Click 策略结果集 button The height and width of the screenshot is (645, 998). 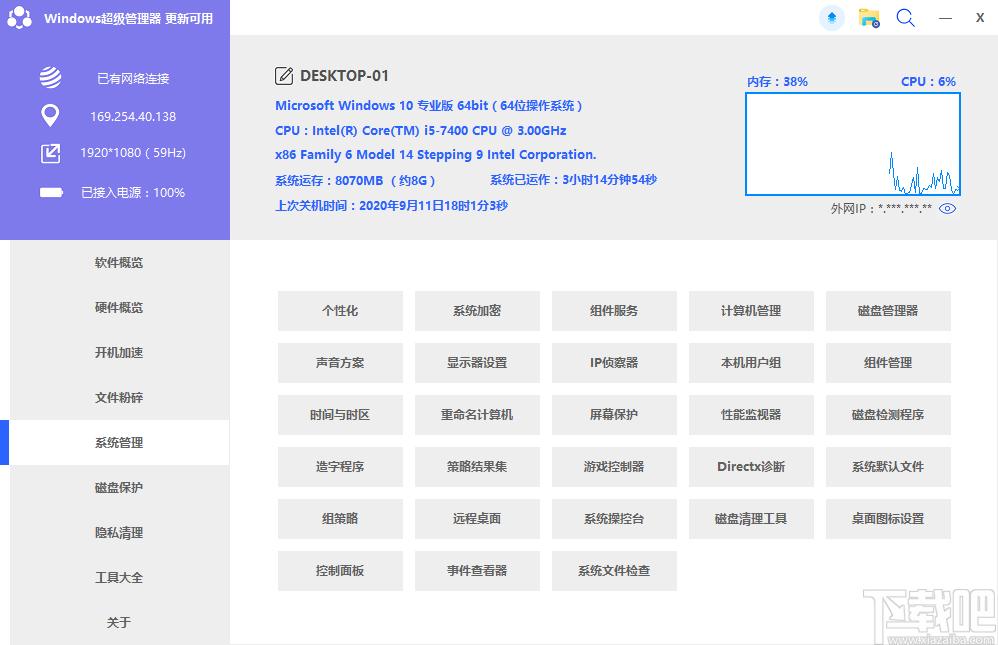[x=477, y=467]
